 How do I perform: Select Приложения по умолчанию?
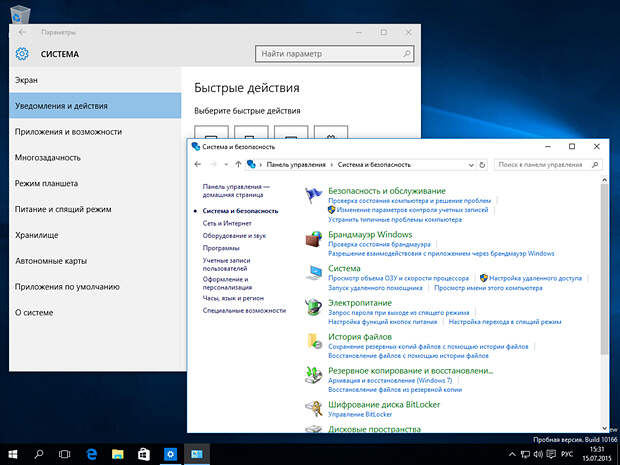pos(95,287)
